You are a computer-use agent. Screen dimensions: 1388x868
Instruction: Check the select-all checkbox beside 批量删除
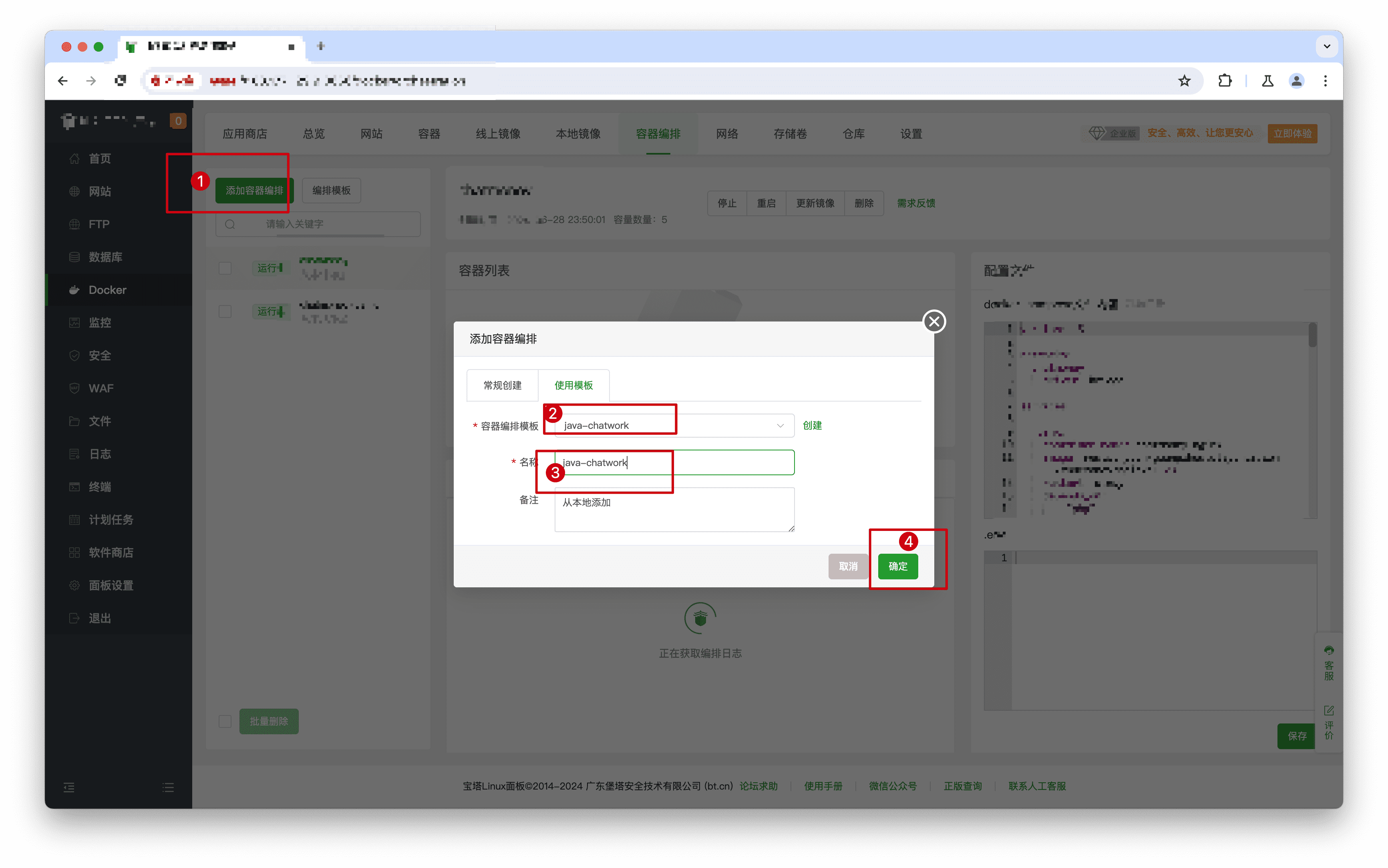[225, 721]
